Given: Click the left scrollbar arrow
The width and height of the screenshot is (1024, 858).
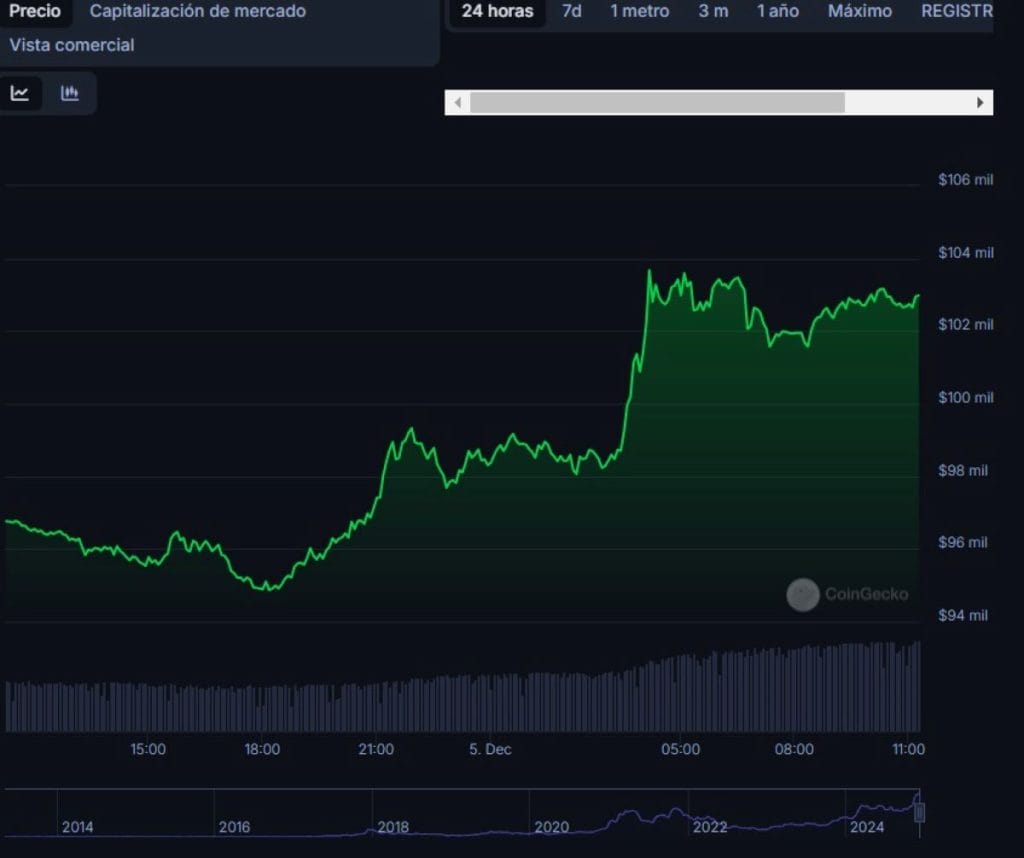Looking at the screenshot, I should [x=457, y=102].
